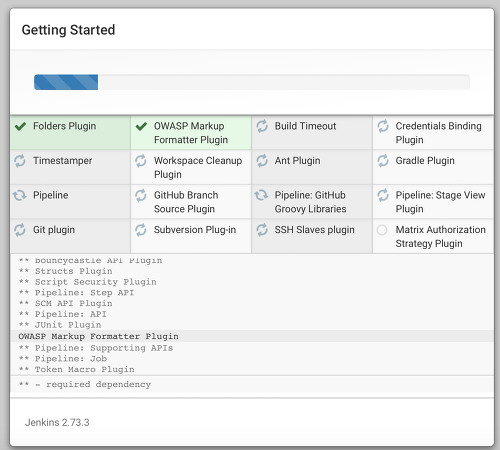Select 'Ant Plugin' text

[297, 161]
